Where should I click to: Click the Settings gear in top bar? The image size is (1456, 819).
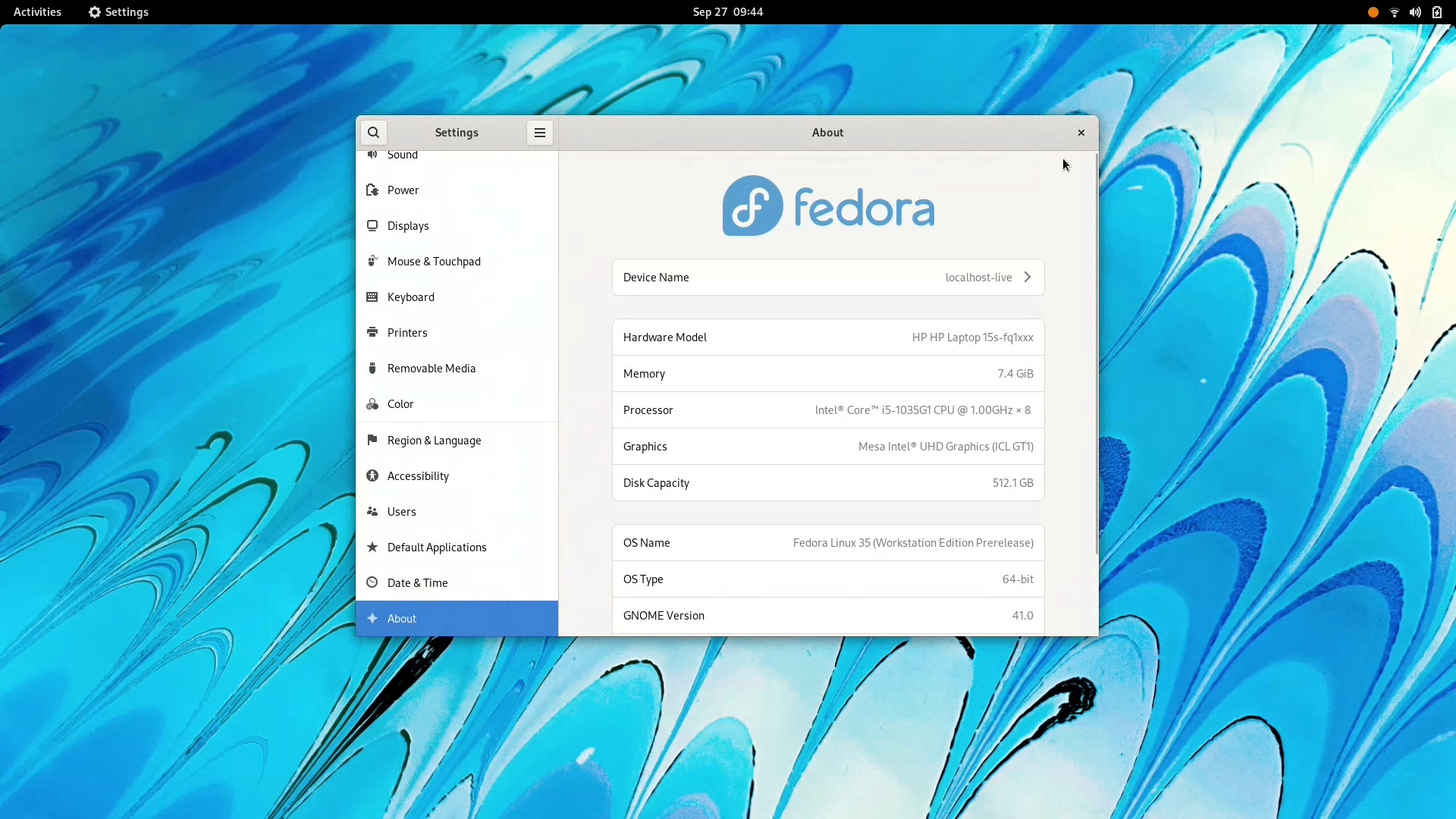(x=95, y=12)
